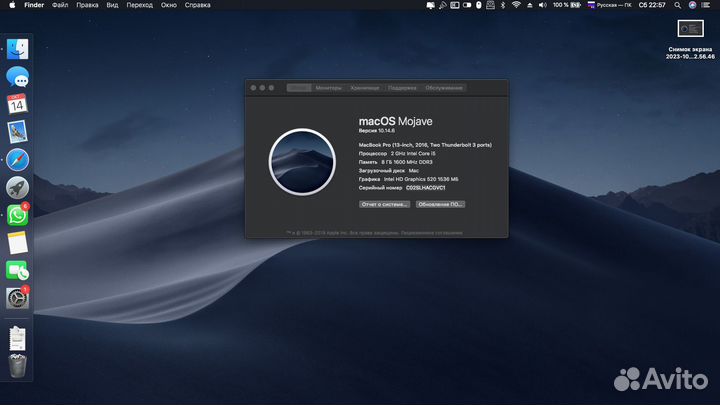Open the Calendar app showing 14

pos(17,104)
